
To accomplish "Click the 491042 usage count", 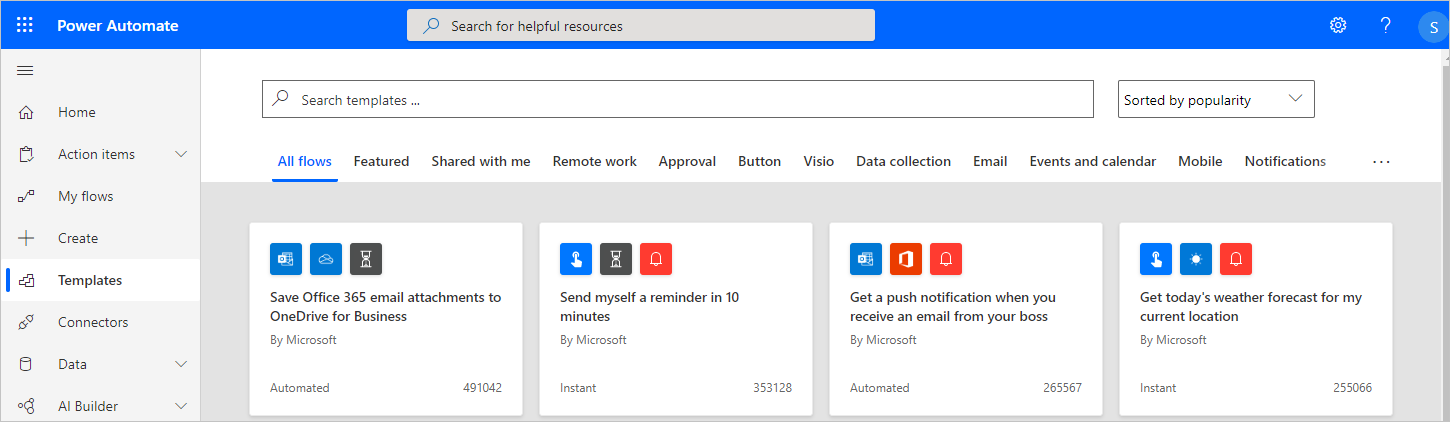I will point(482,388).
